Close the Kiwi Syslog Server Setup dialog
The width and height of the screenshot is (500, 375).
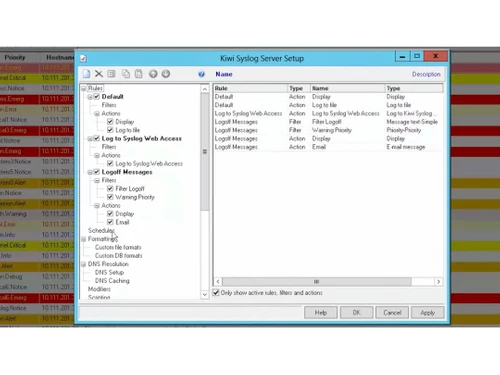(435, 56)
